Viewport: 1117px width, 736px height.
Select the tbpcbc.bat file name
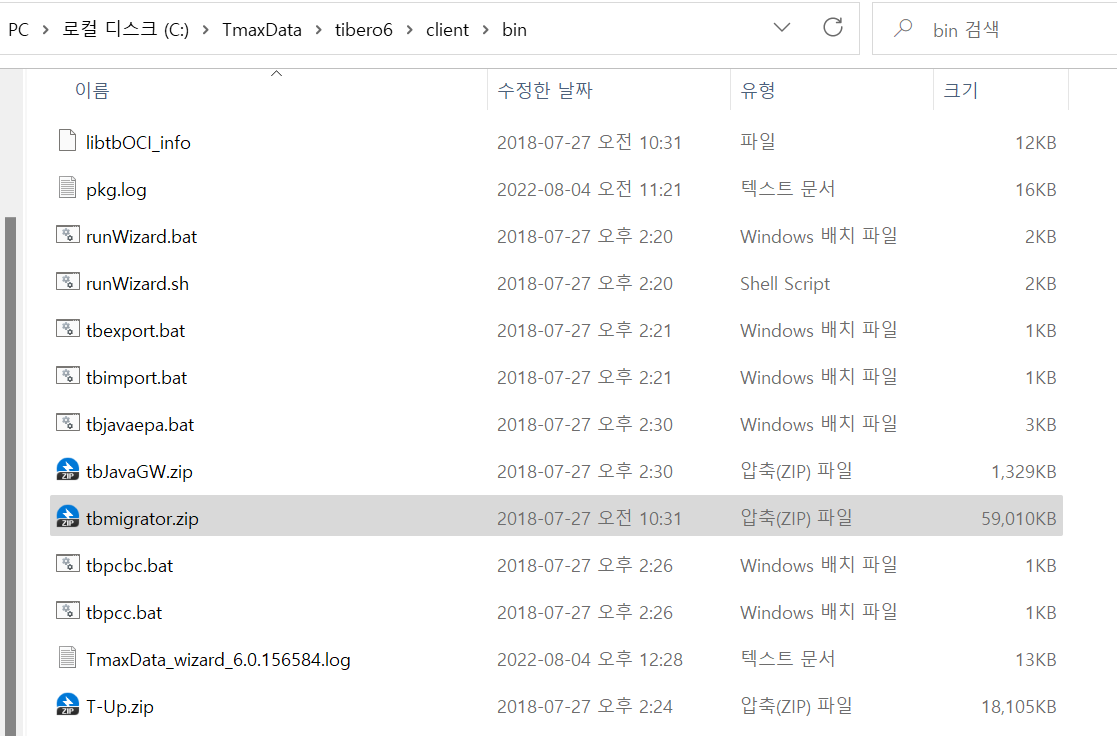(130, 566)
